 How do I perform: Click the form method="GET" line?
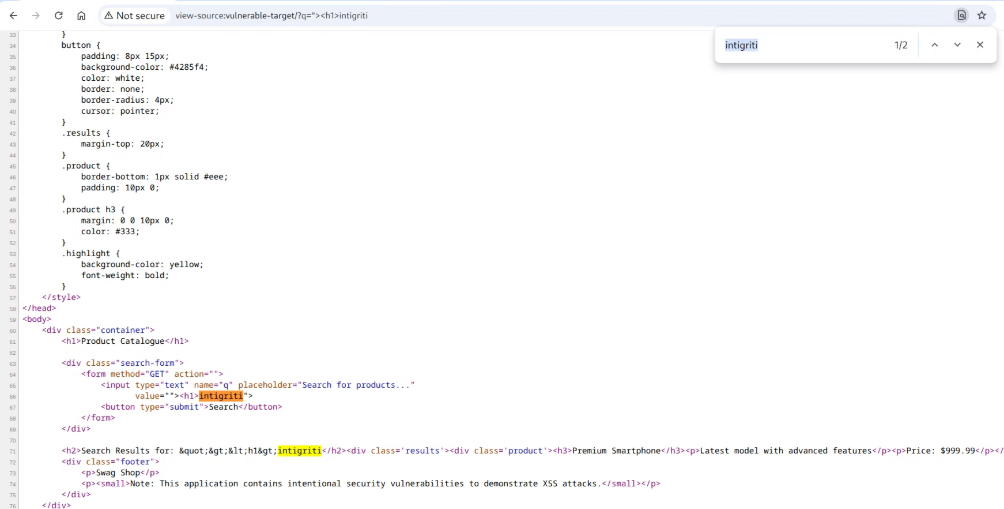pyautogui.click(x=152, y=374)
